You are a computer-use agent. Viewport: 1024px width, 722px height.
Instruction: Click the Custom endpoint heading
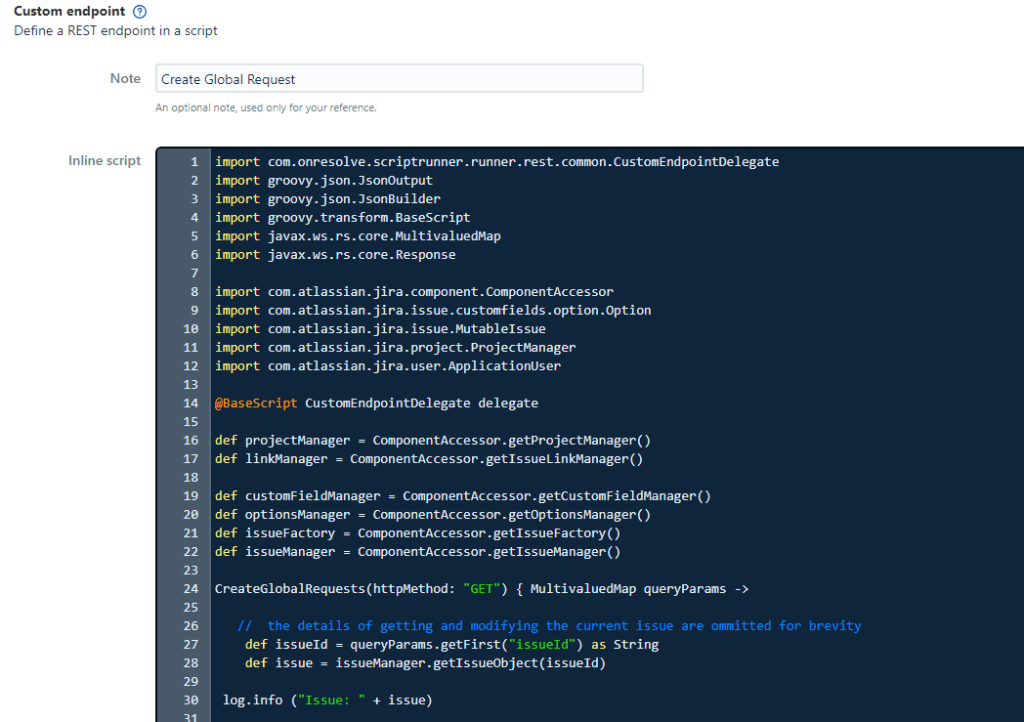click(x=69, y=12)
